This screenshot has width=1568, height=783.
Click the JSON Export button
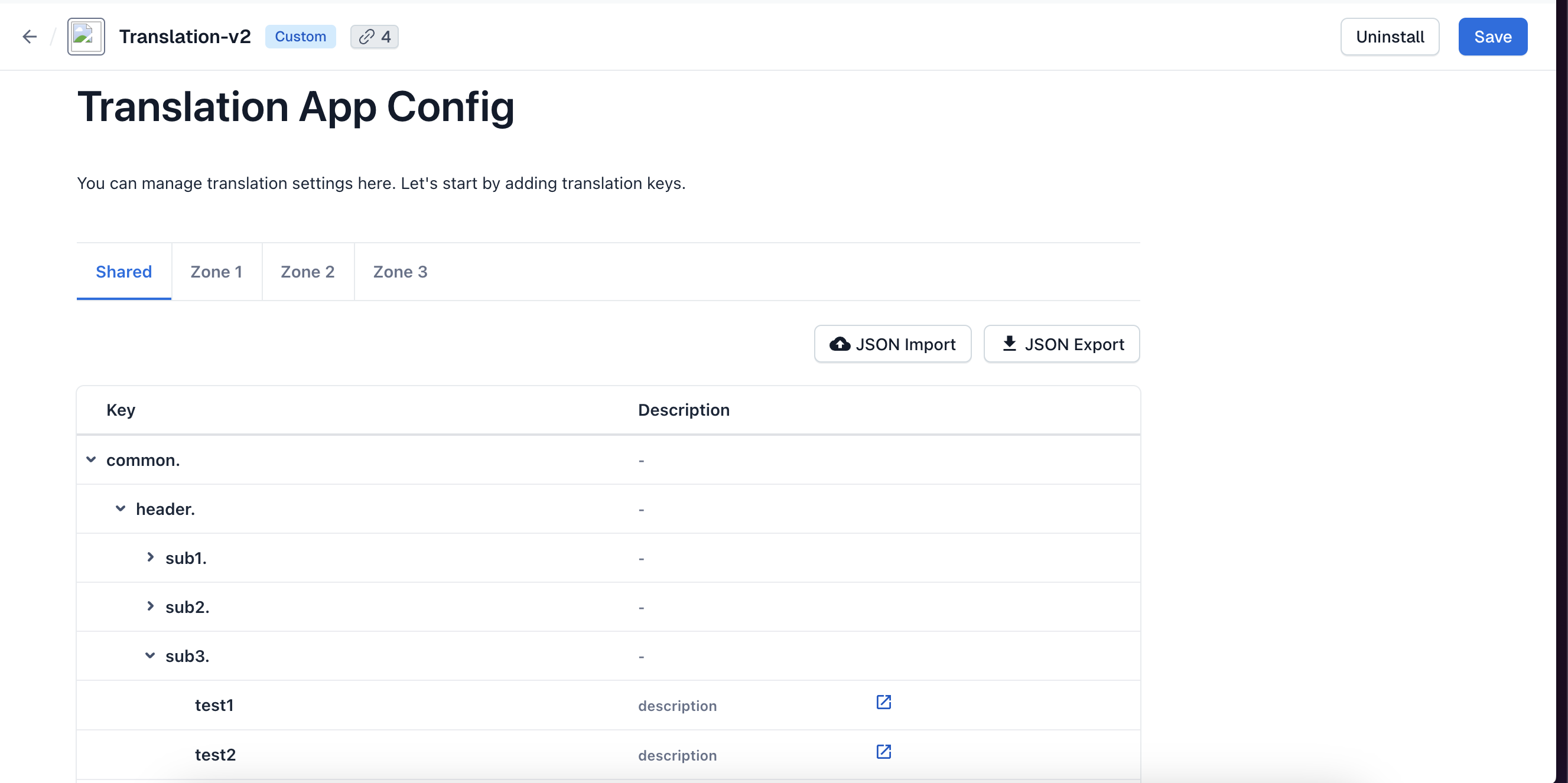click(1062, 344)
